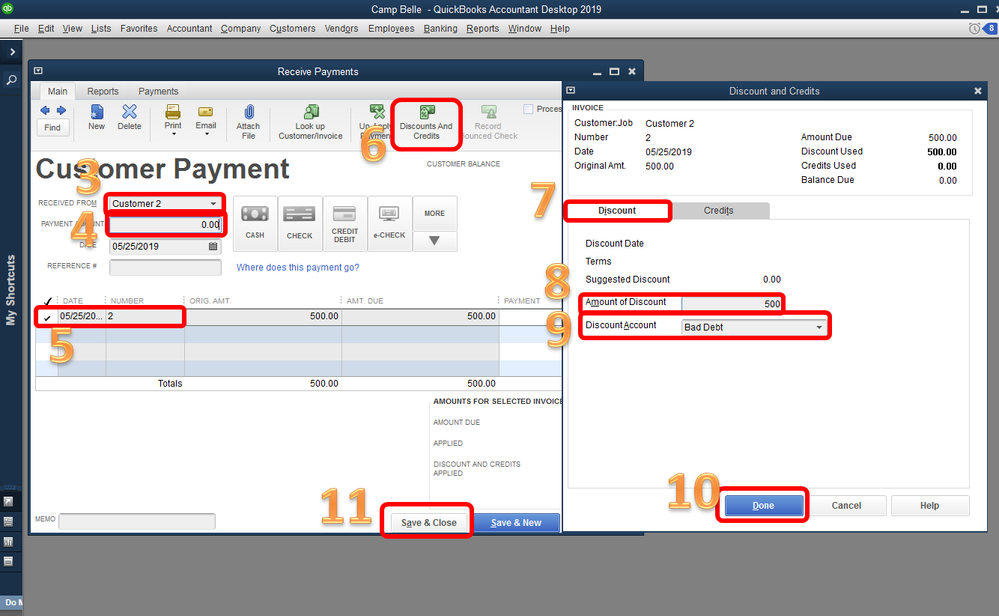The width and height of the screenshot is (999, 616).
Task: Expand more payment methods arrow
Action: (435, 241)
